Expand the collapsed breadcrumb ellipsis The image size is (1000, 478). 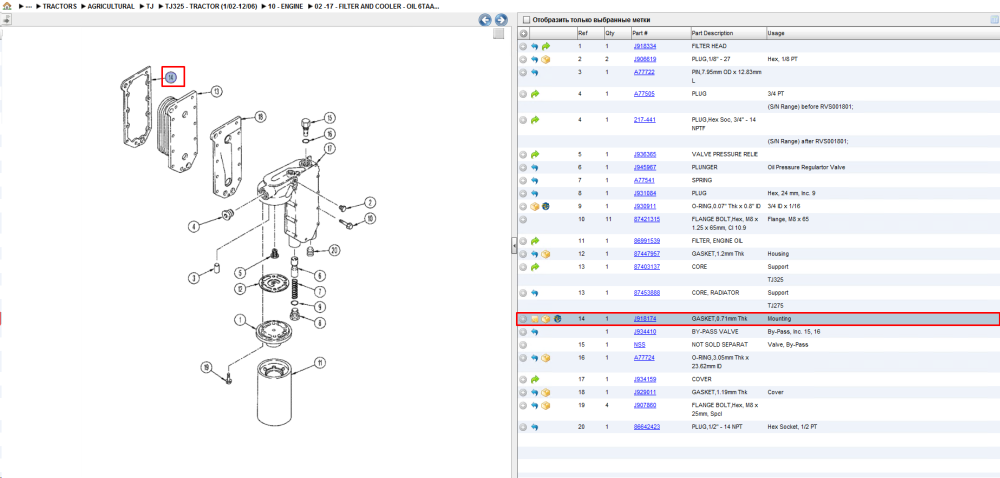(x=29, y=6)
